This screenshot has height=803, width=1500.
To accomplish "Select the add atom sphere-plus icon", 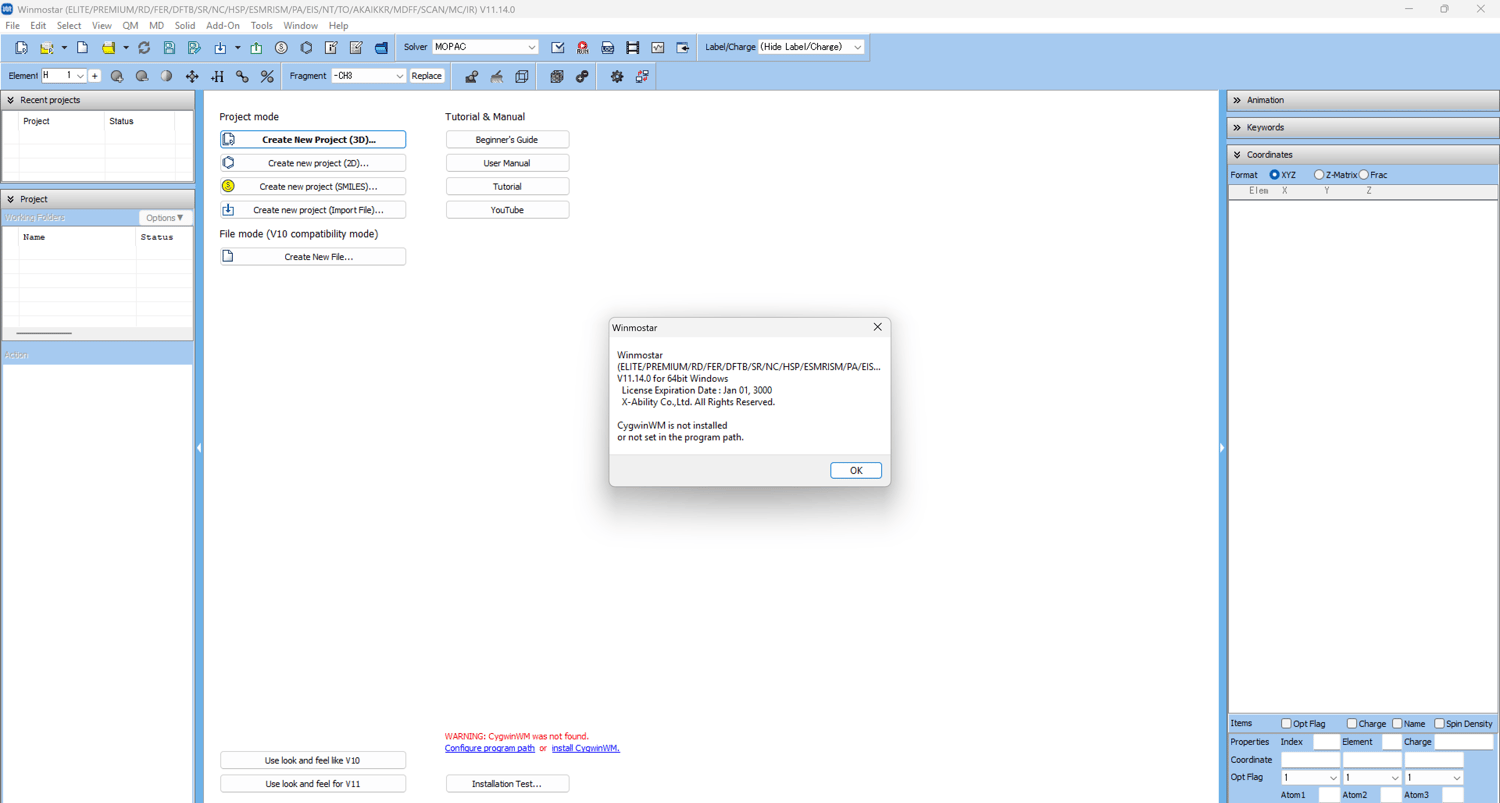I will (x=117, y=76).
